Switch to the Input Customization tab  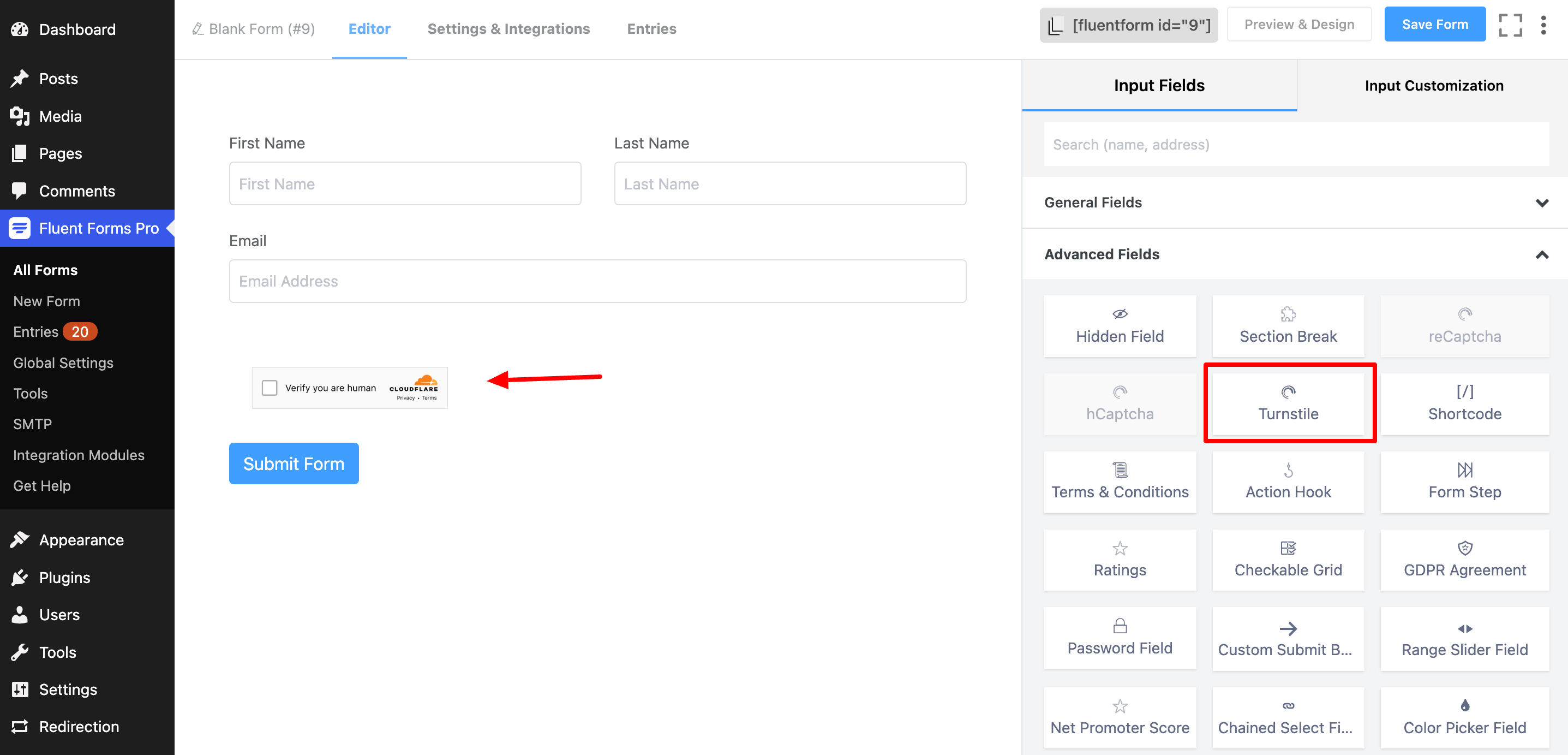[1433, 86]
